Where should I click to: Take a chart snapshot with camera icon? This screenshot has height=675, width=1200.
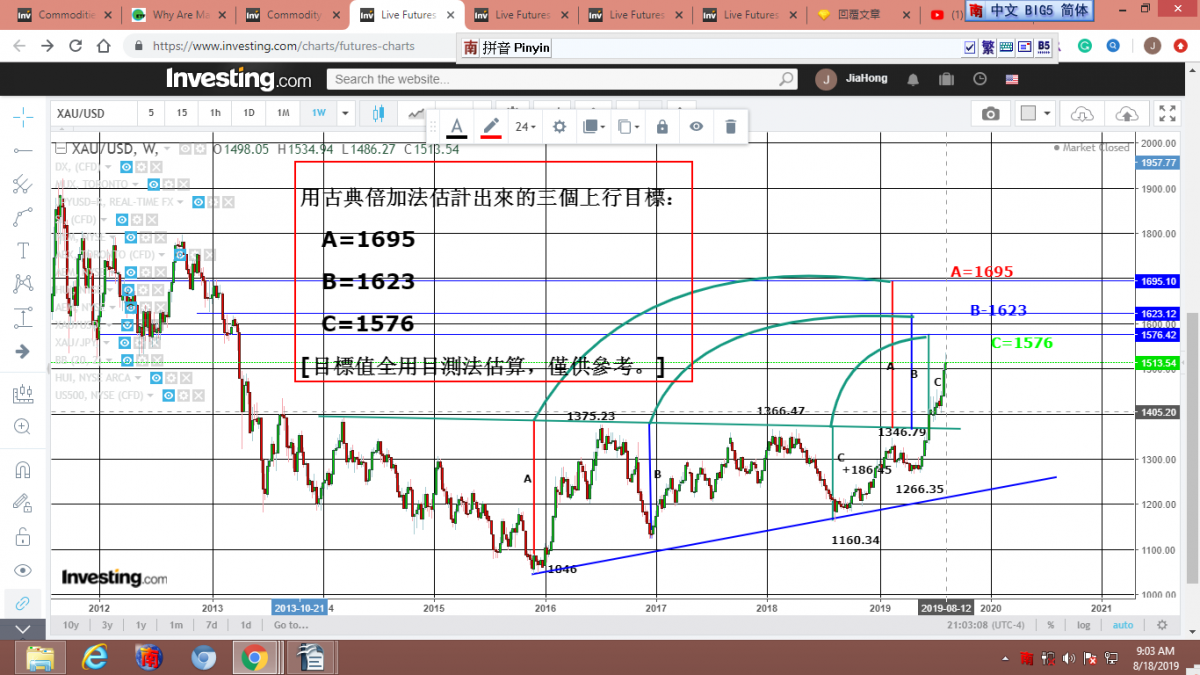(990, 114)
